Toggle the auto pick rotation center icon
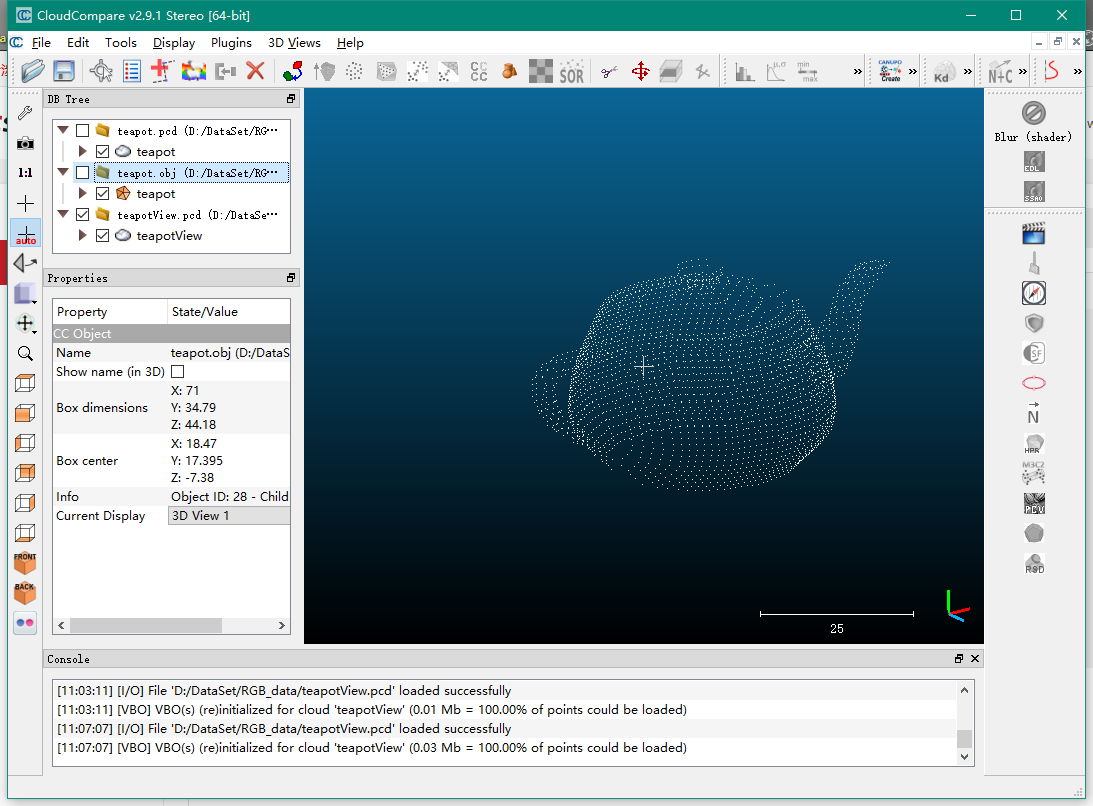 [x=26, y=234]
